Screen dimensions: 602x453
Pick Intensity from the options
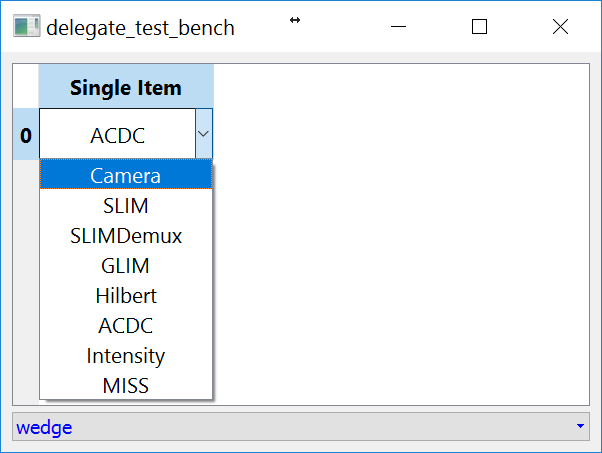126,356
